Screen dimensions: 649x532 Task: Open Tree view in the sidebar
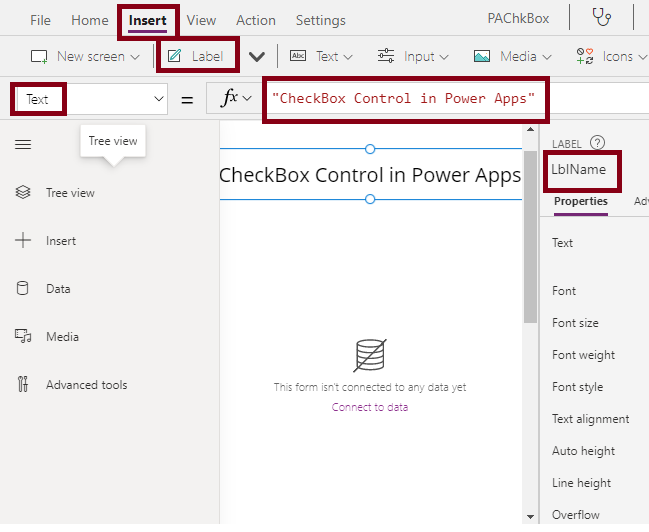70,193
